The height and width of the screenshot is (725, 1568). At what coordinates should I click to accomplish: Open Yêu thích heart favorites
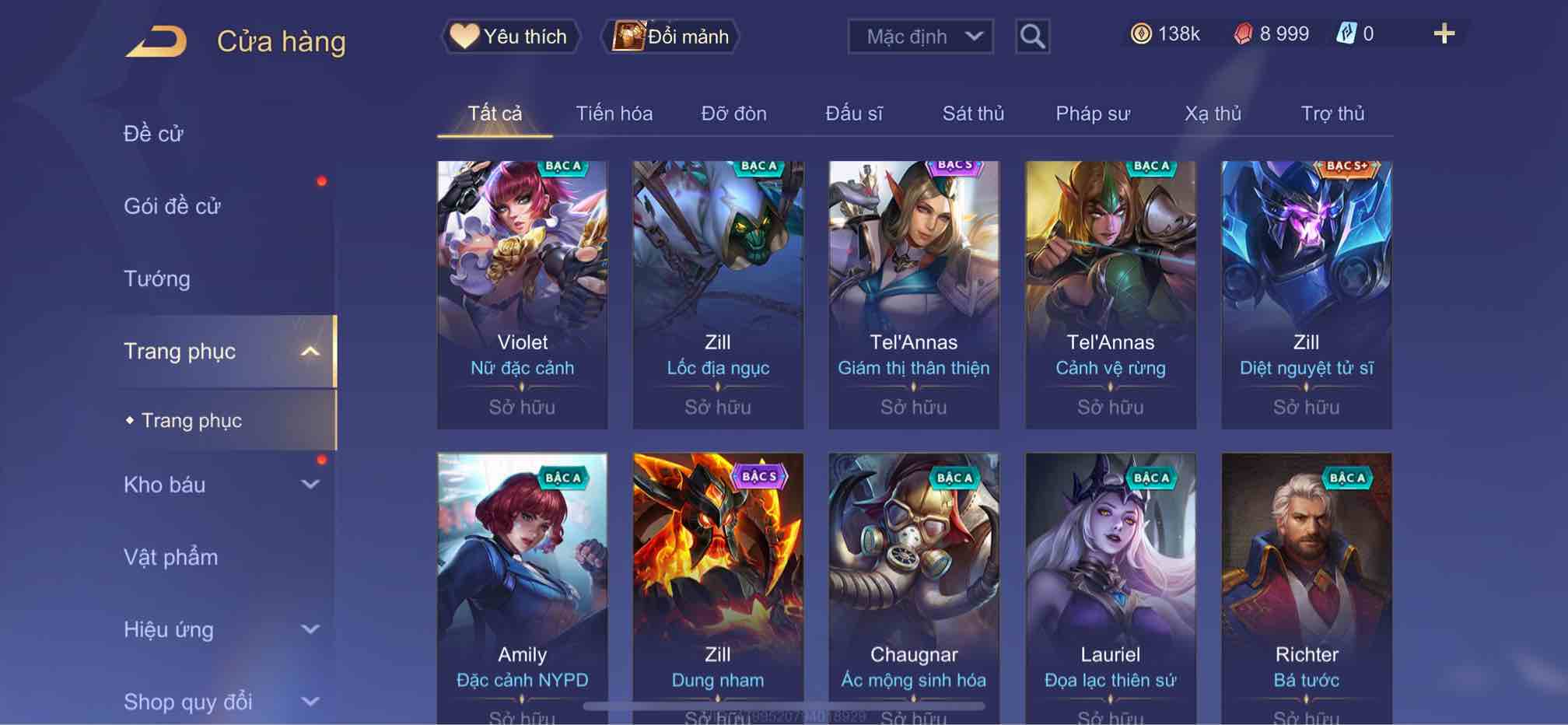(510, 37)
